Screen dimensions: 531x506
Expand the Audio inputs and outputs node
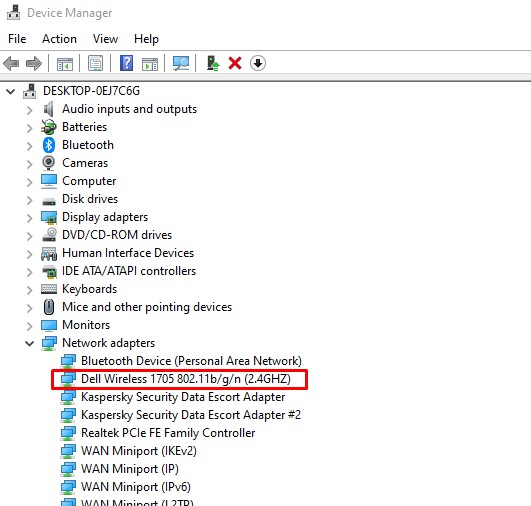pyautogui.click(x=29, y=110)
